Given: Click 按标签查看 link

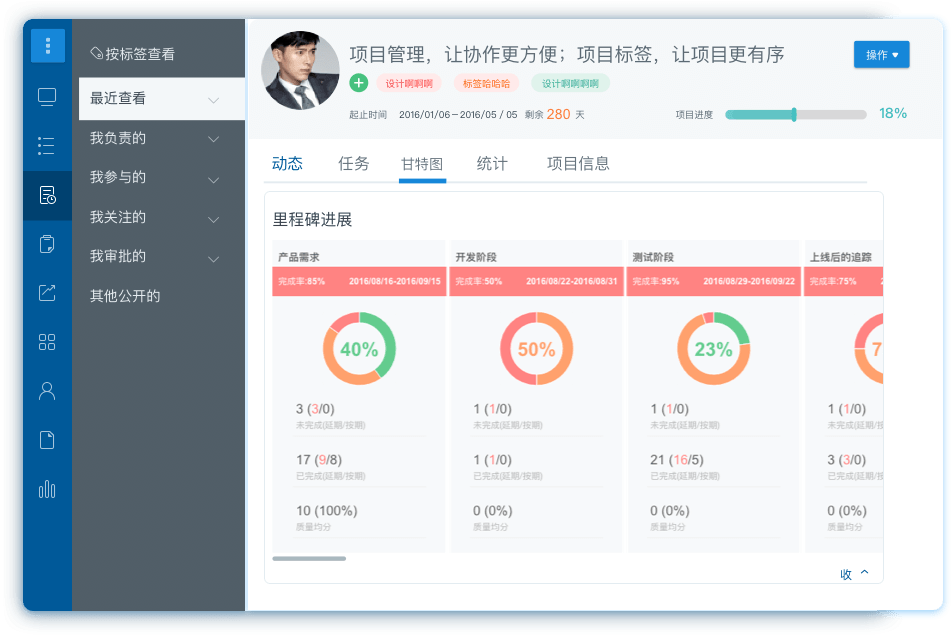Looking at the screenshot, I should tap(140, 54).
